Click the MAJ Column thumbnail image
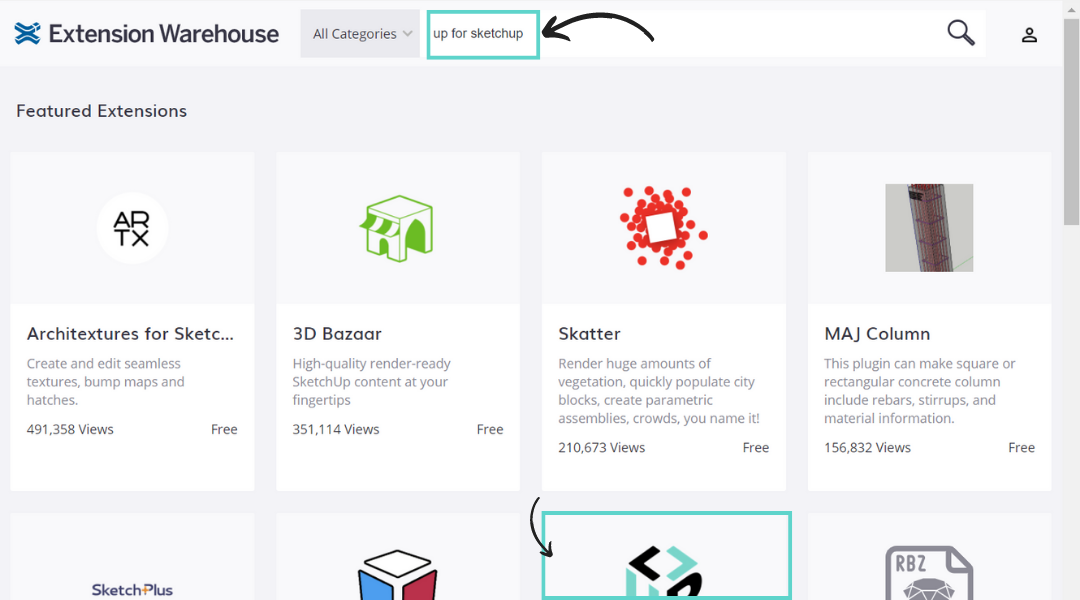Viewport: 1080px width, 600px height. (x=929, y=227)
